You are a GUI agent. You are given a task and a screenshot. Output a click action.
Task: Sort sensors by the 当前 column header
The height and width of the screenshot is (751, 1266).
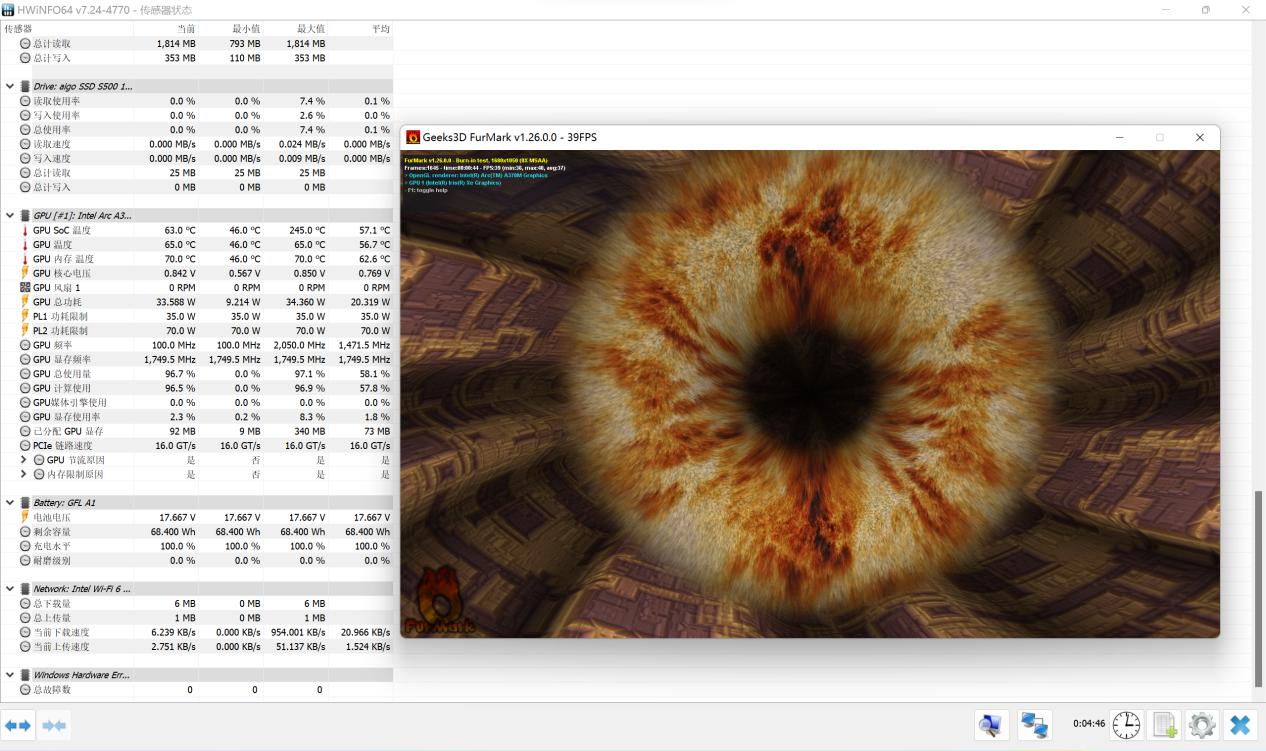tap(185, 28)
